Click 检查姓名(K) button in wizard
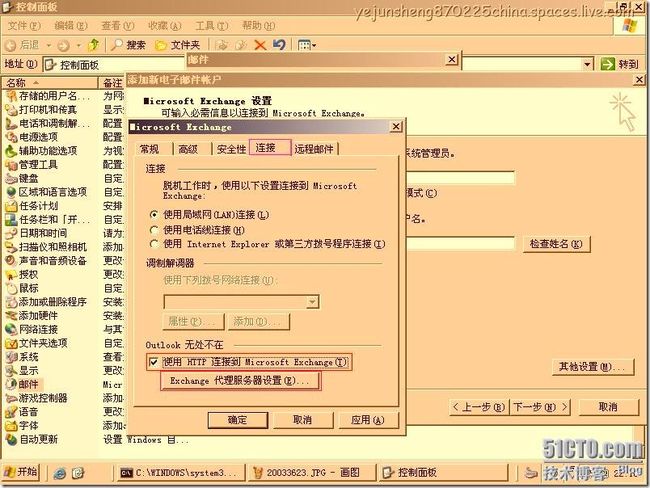Image resolution: width=650 pixels, height=488 pixels. (556, 244)
